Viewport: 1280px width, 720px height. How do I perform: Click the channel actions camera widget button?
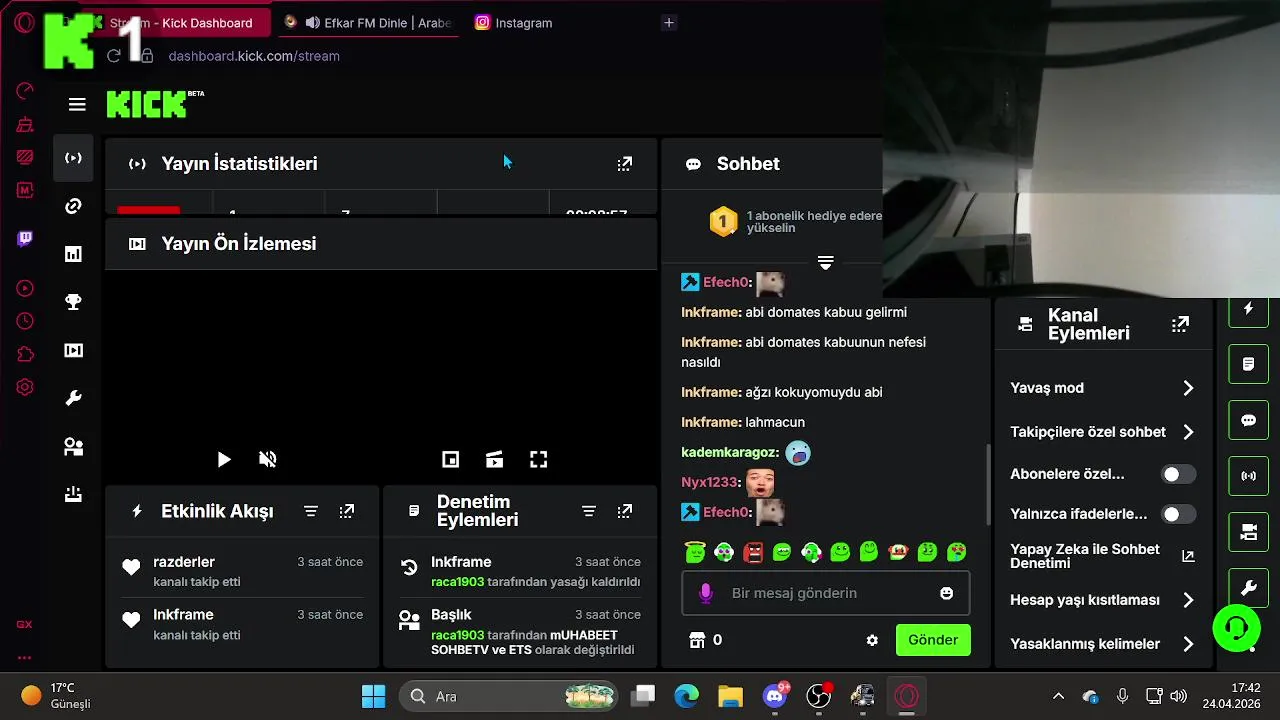[1248, 532]
